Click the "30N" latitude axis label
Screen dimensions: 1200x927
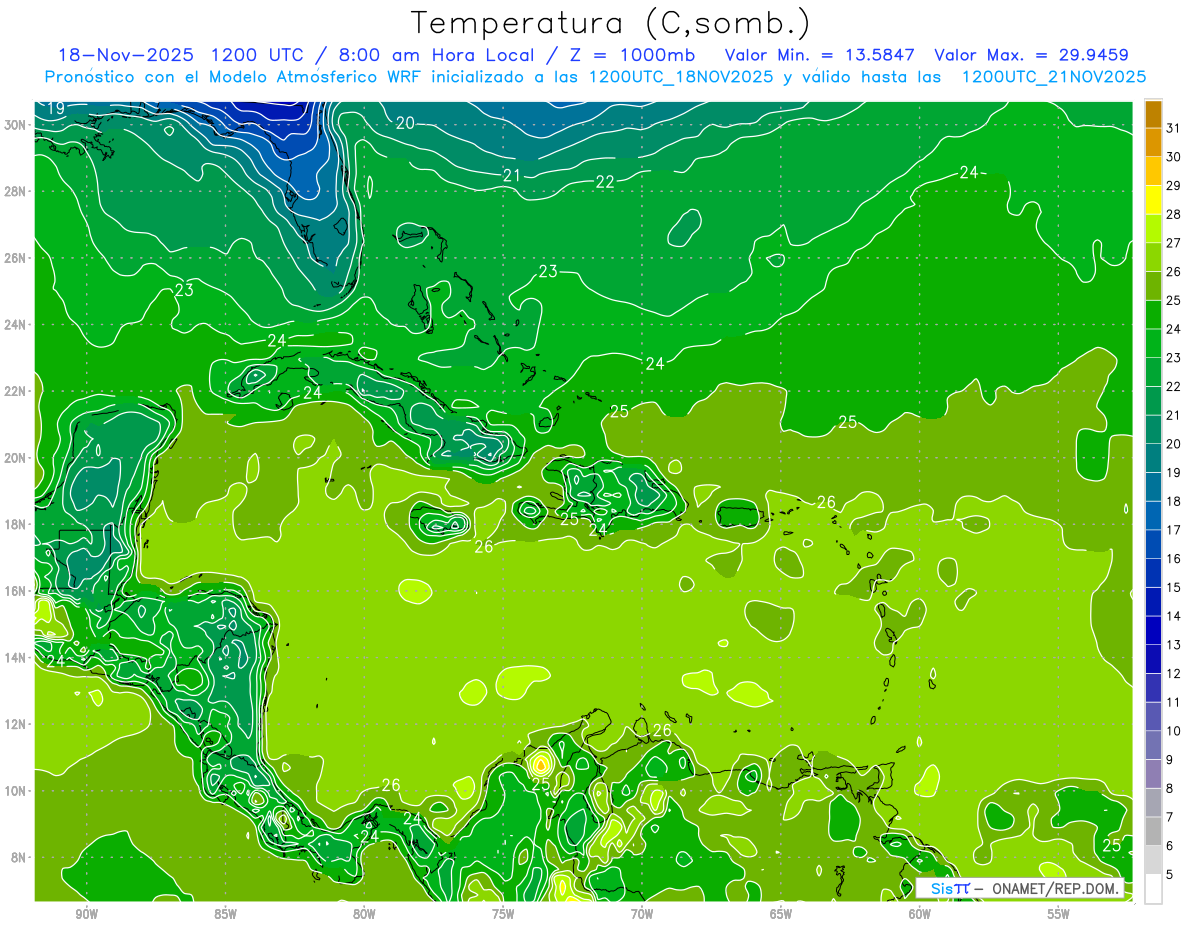[x=15, y=125]
